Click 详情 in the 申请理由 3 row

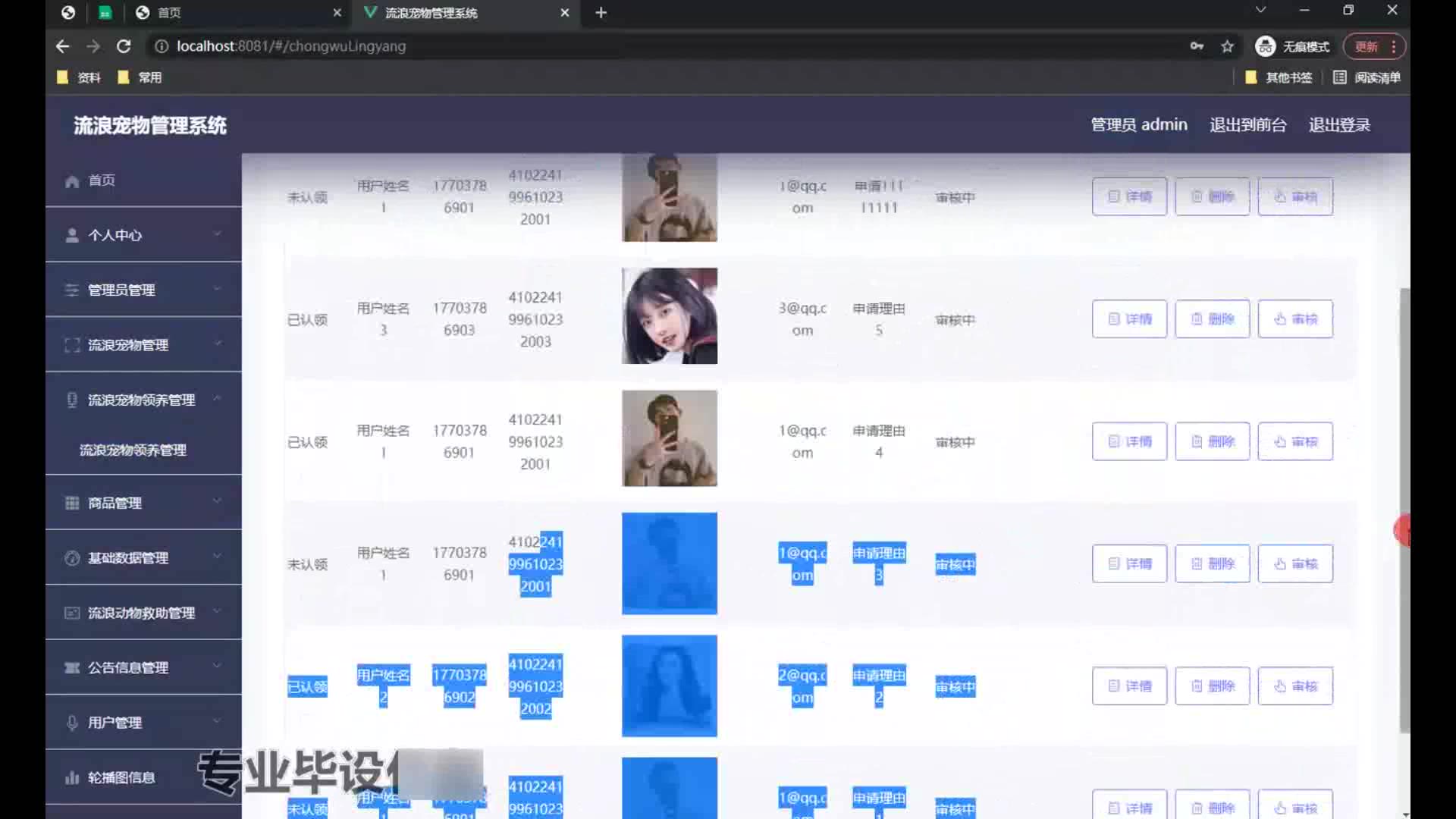pos(1129,563)
